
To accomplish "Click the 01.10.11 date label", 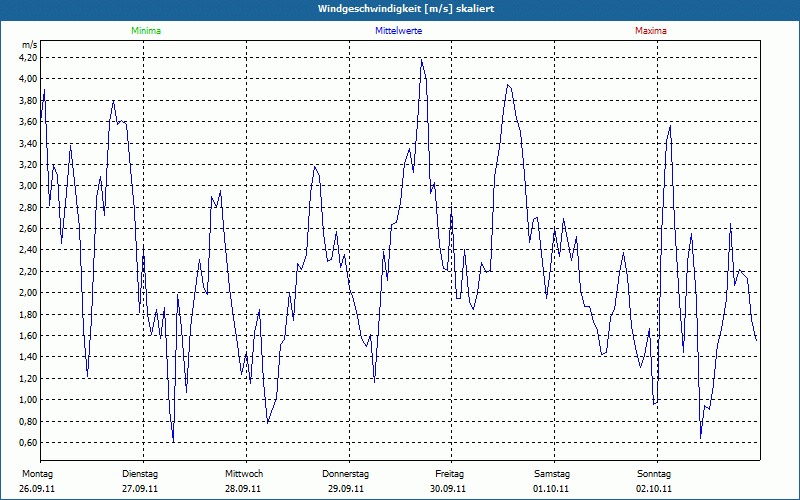I will pyautogui.click(x=551, y=489).
